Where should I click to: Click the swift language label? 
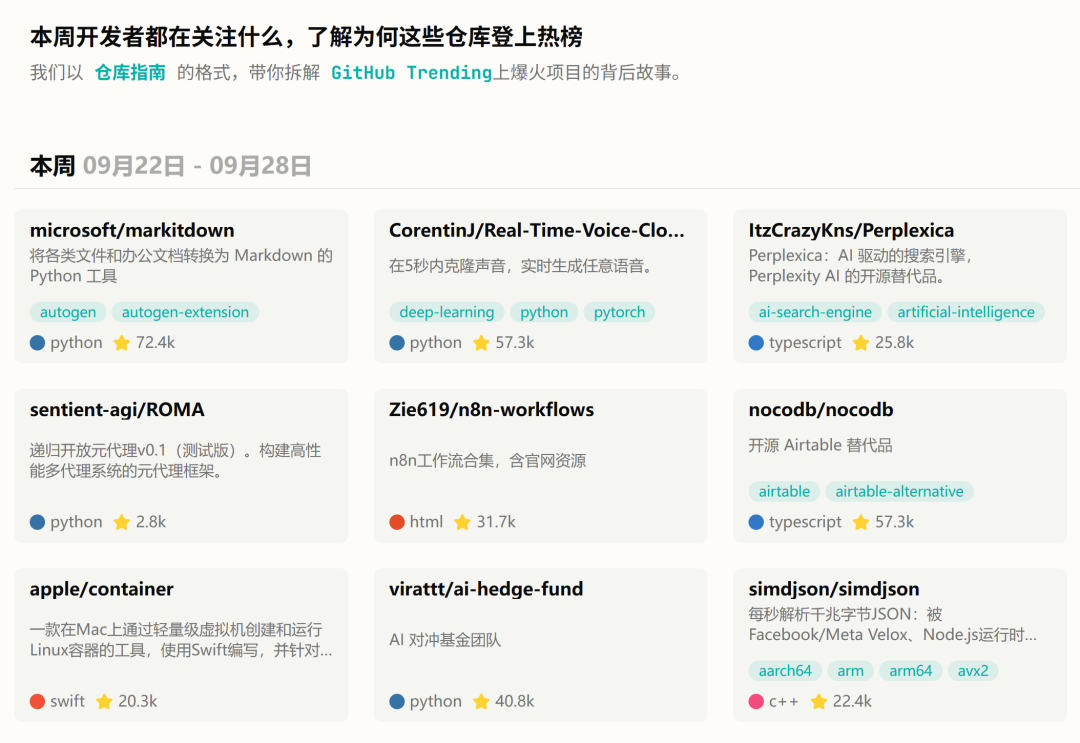(68, 701)
